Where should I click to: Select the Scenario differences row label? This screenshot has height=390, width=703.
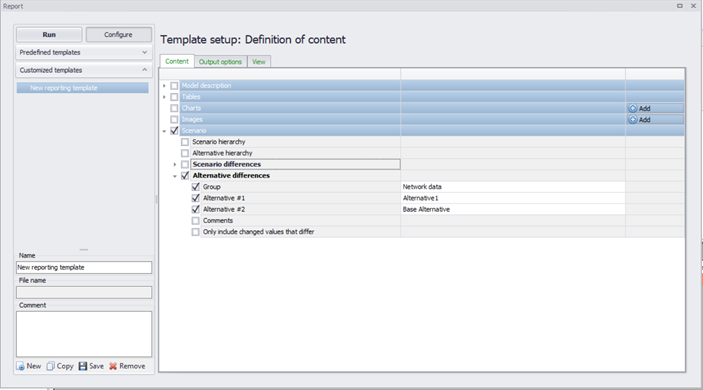227,165
